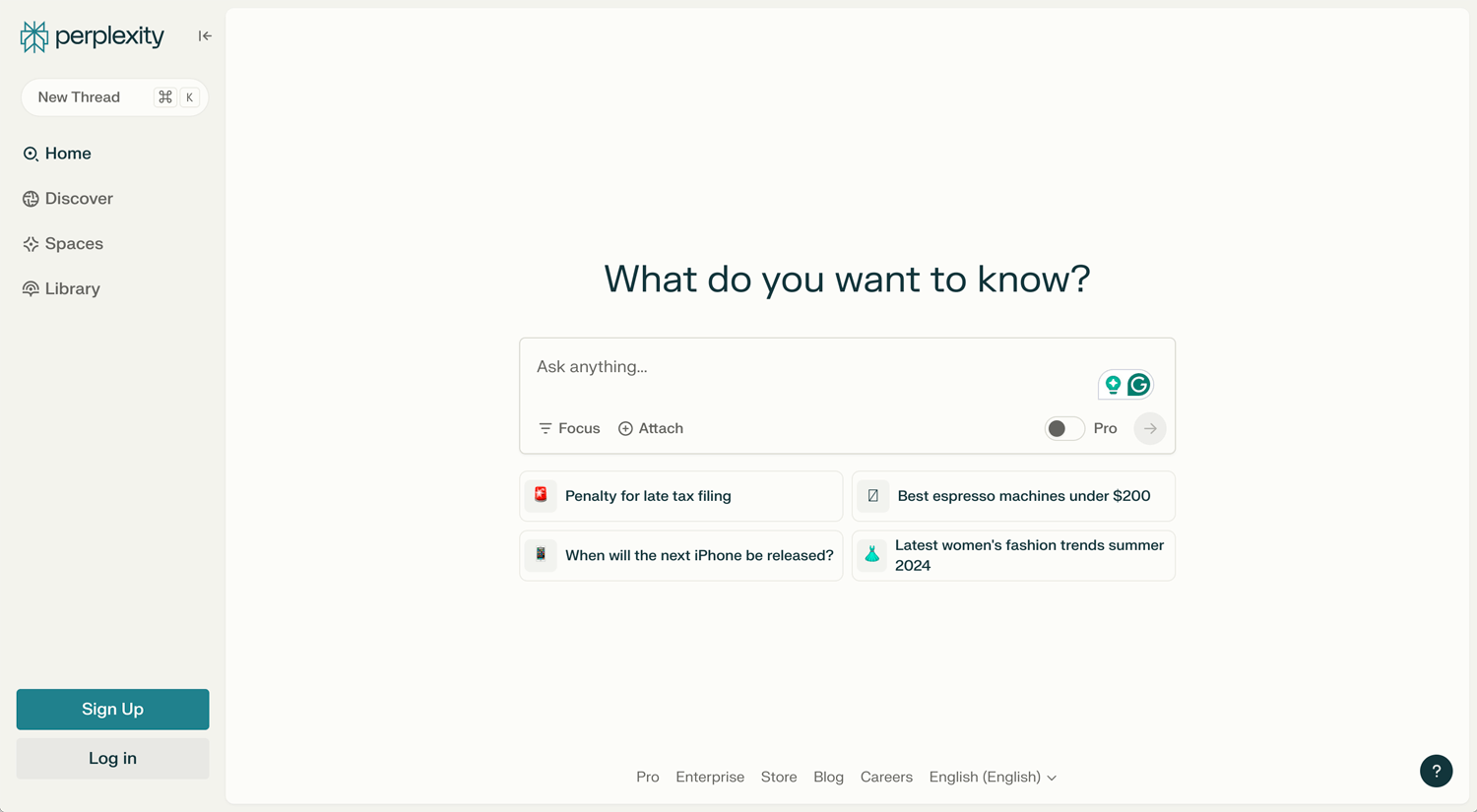Image resolution: width=1477 pixels, height=812 pixels.
Task: Choose When will the next iPhone be released
Action: [x=681, y=555]
